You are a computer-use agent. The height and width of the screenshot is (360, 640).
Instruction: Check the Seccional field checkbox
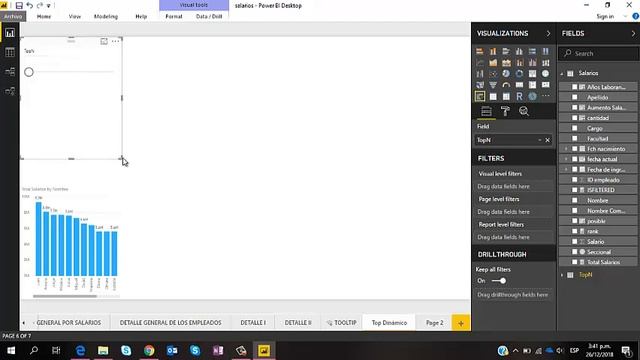(575, 252)
